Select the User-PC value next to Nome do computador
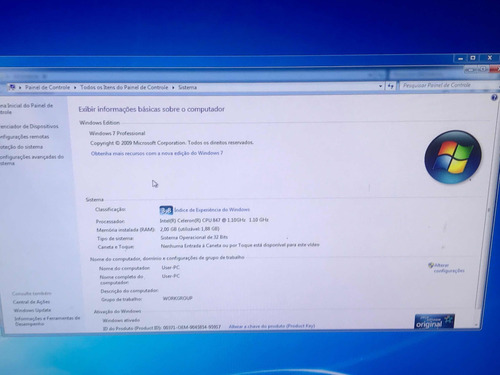This screenshot has height=375, width=500. [x=170, y=268]
